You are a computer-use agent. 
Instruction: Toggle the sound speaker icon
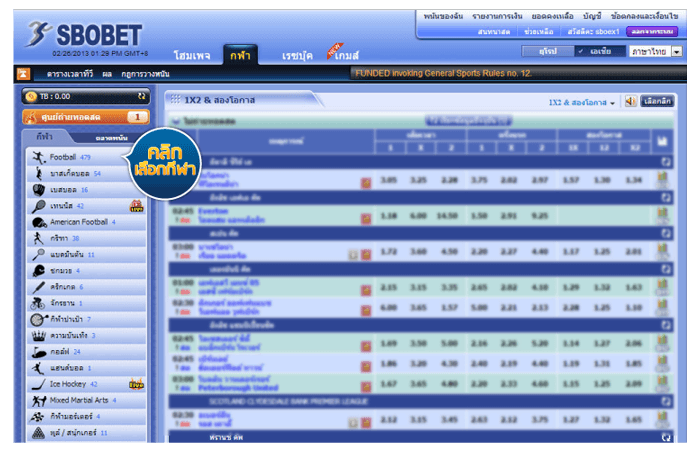coord(630,101)
